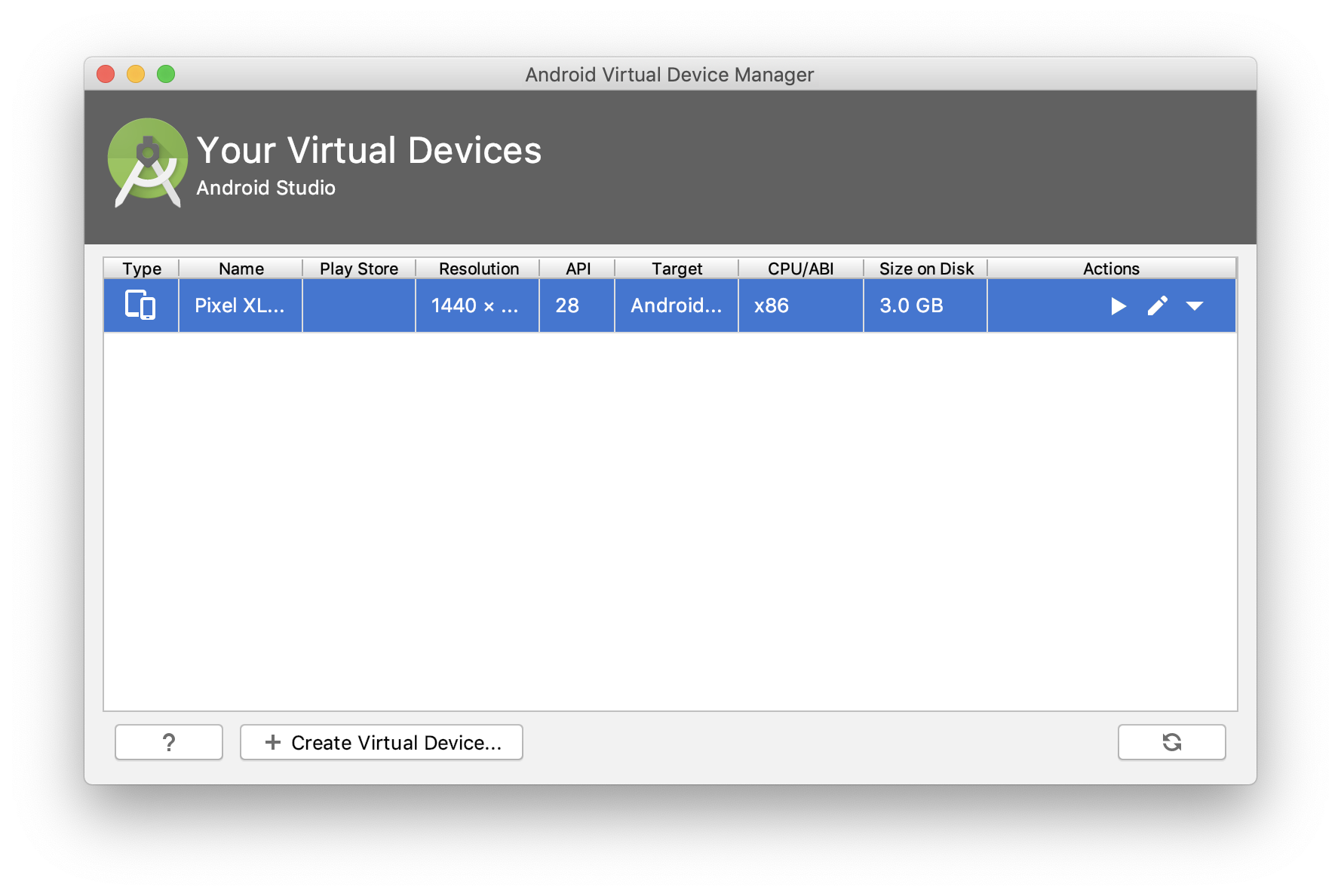This screenshot has width=1341, height=896.
Task: Sort by the API column header
Action: point(578,268)
